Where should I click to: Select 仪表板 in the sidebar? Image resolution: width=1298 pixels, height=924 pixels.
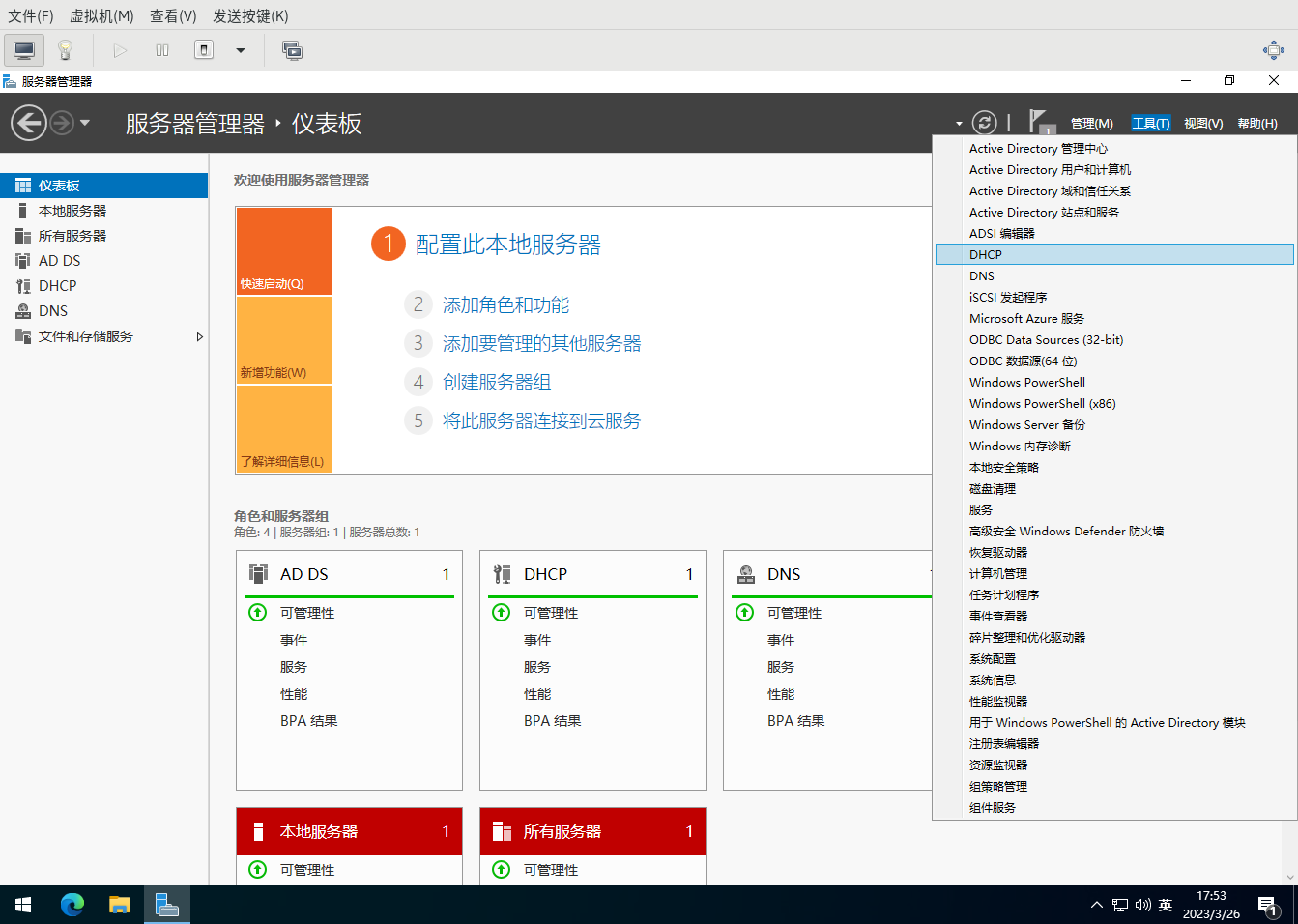(103, 186)
